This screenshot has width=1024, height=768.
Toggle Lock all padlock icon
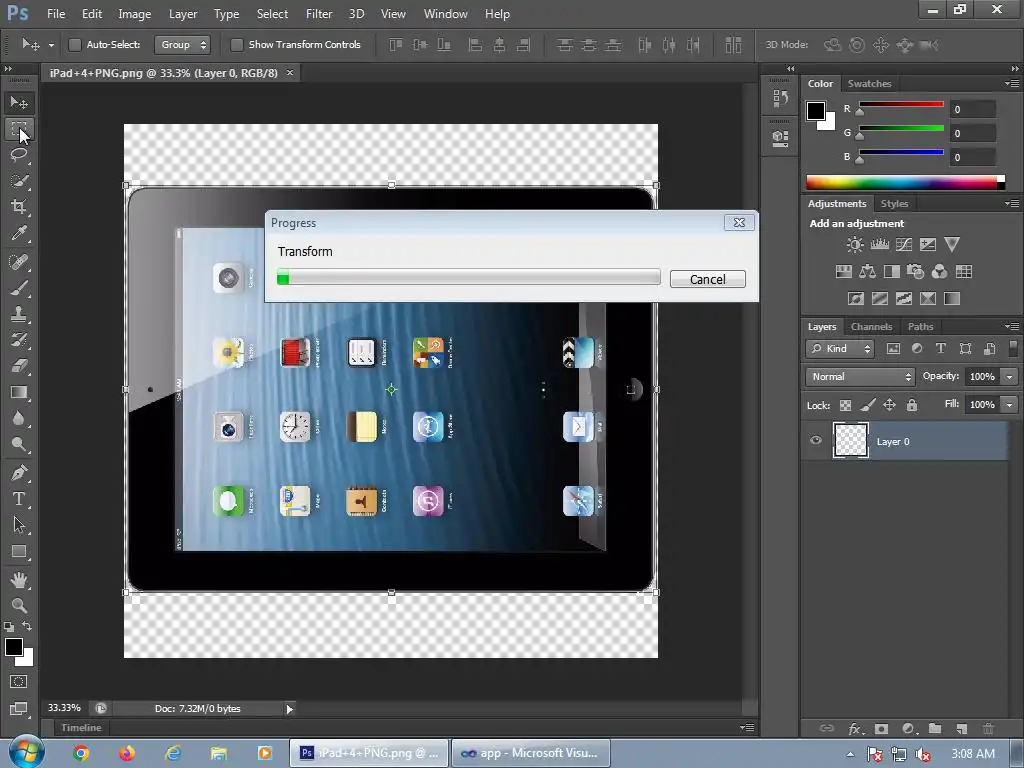click(912, 406)
